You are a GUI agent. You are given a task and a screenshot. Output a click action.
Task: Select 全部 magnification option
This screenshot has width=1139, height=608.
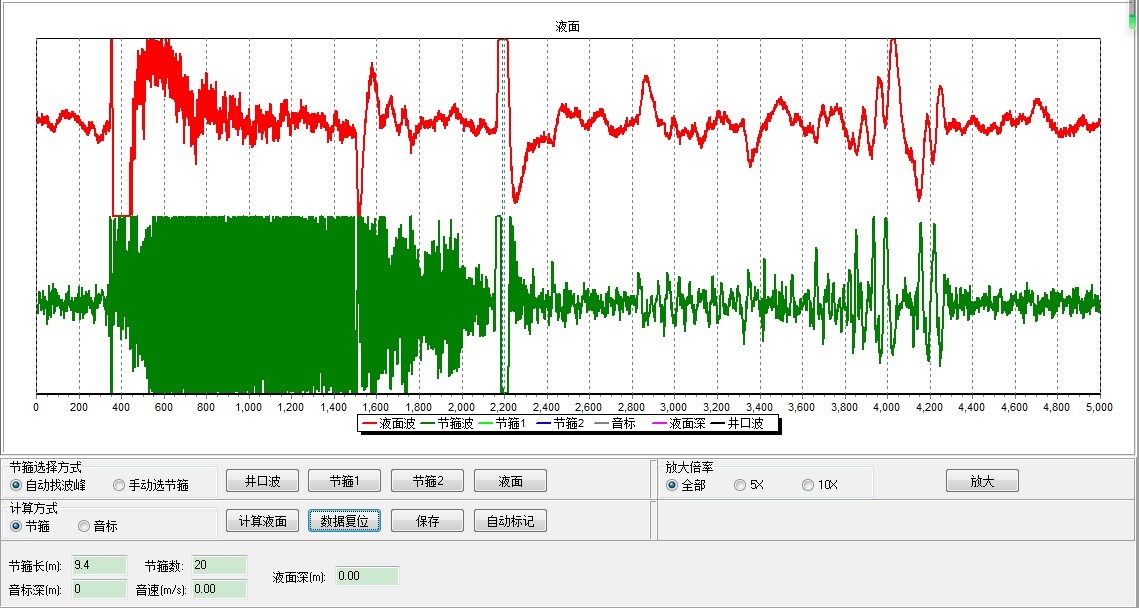tap(672, 485)
